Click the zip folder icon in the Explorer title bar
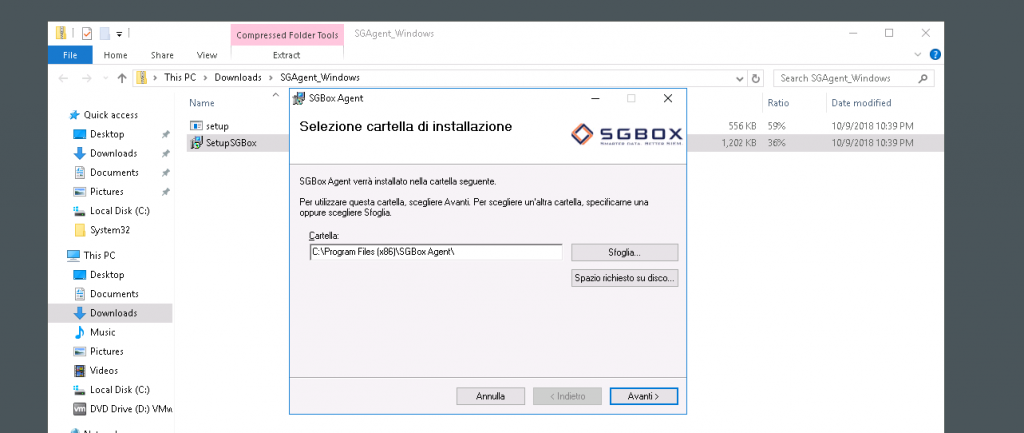1024x433 pixels. click(61, 33)
